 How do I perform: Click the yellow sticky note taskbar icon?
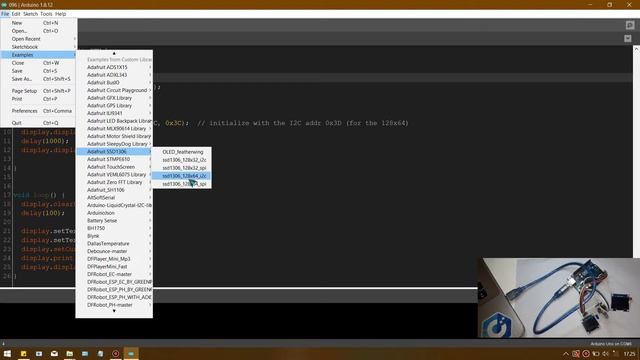point(24,353)
